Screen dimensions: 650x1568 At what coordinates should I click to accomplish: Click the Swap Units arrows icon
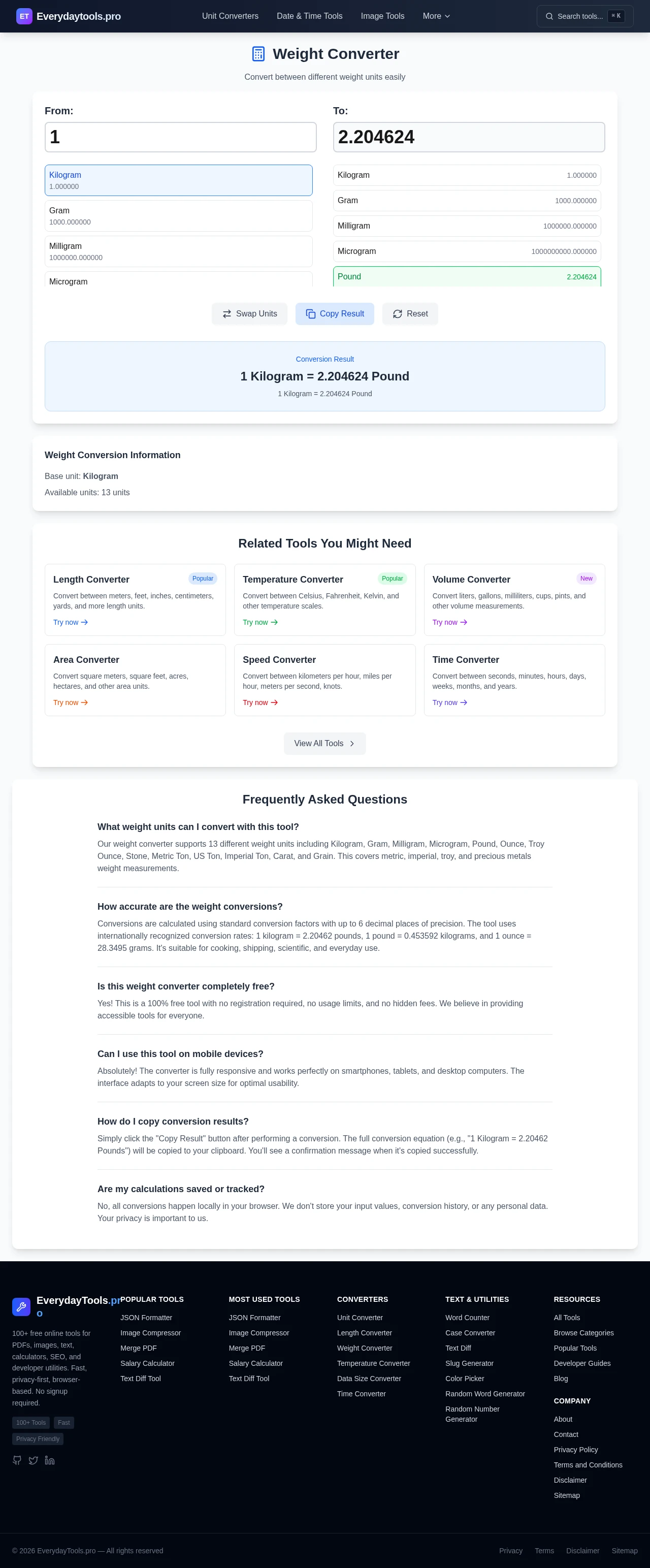pos(227,314)
